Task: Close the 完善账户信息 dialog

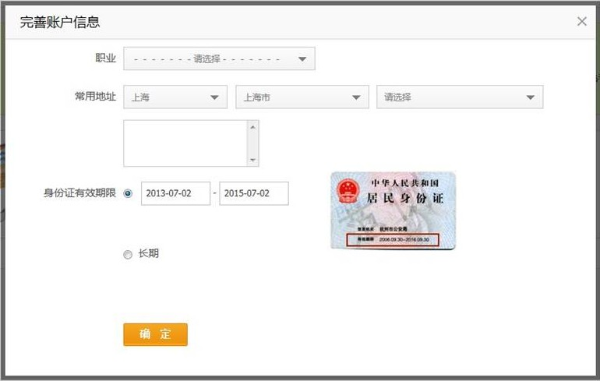Action: point(582,21)
